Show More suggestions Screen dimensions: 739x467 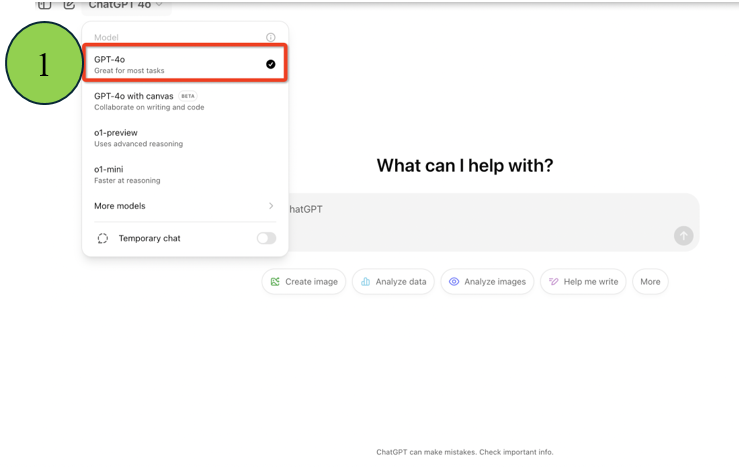coord(650,282)
